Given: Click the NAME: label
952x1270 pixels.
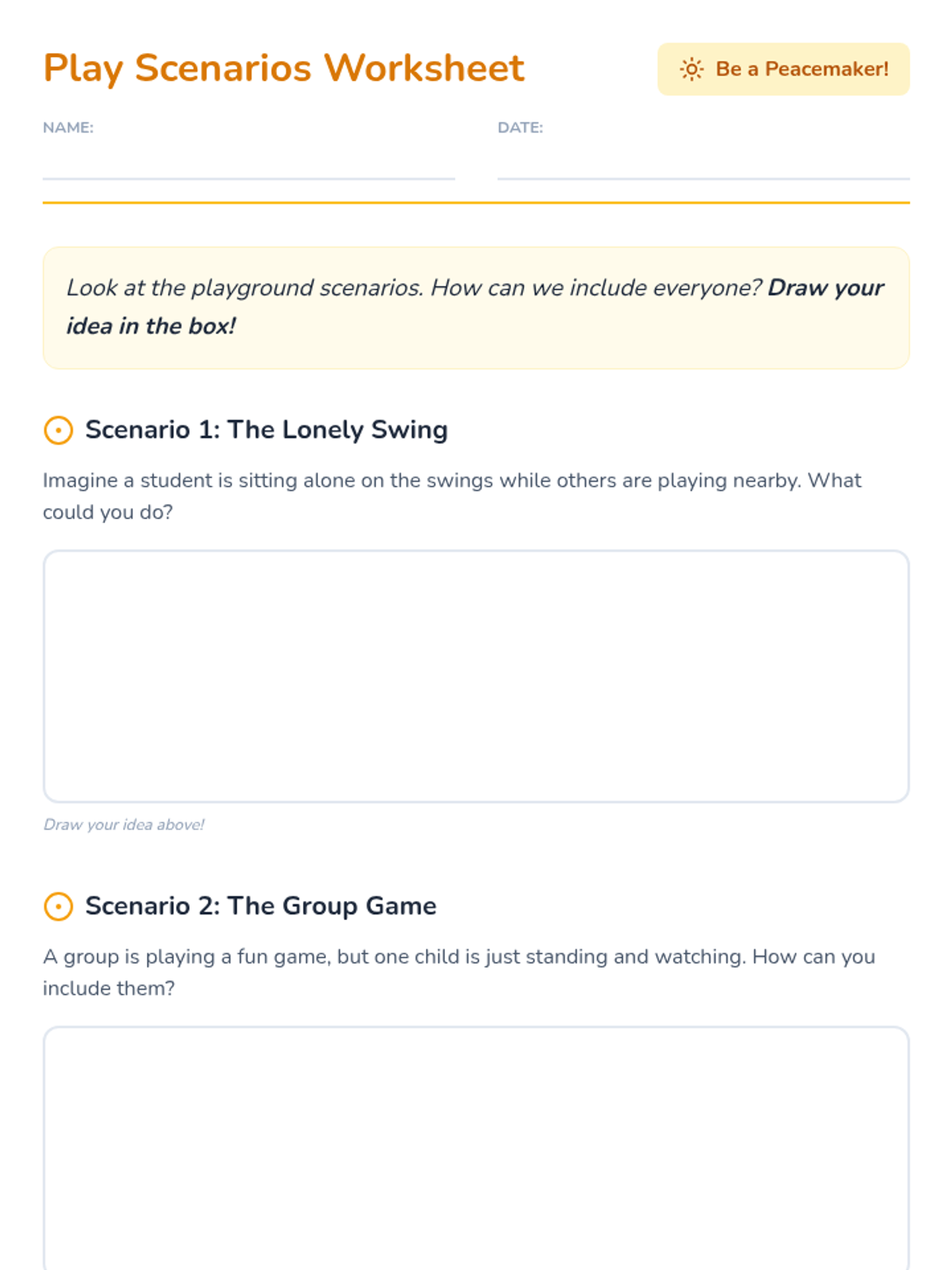Looking at the screenshot, I should click(68, 128).
